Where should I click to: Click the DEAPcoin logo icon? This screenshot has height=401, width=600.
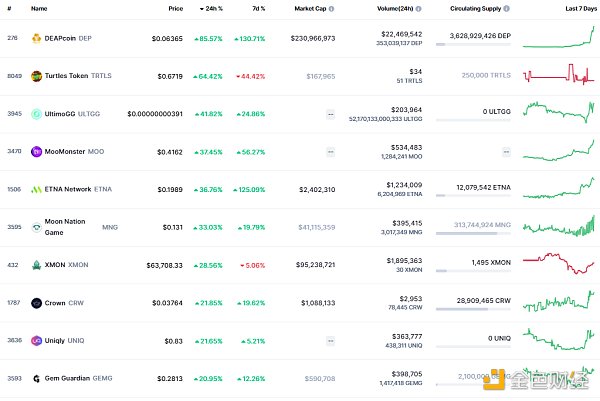(37, 39)
